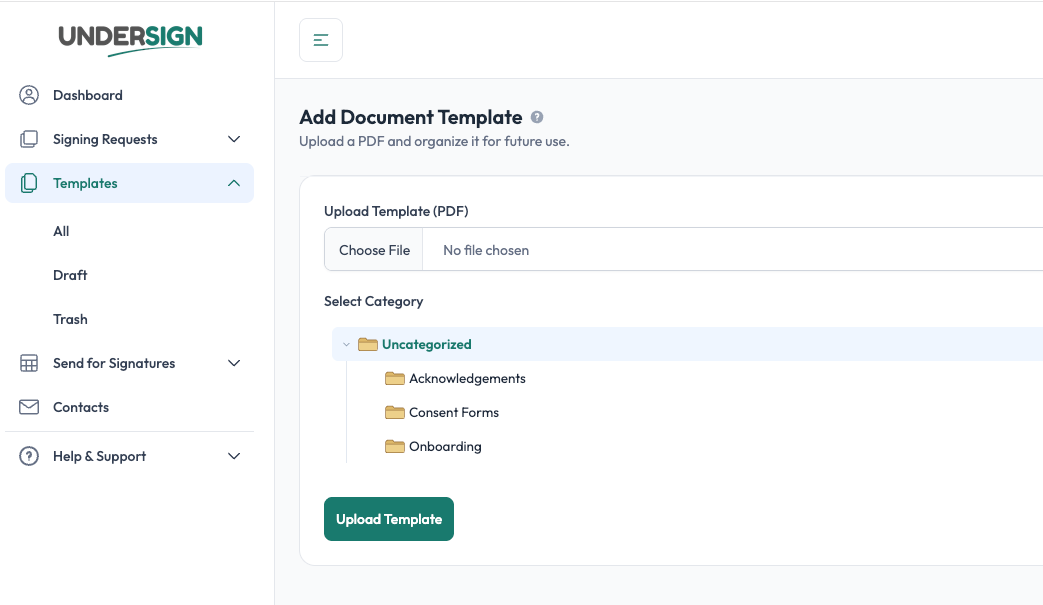The width and height of the screenshot is (1043, 605).
Task: Click the Consent Forms folder icon
Action: click(x=394, y=412)
